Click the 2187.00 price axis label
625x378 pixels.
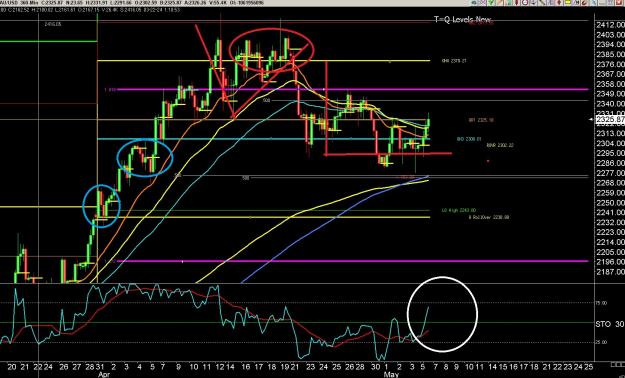[610, 272]
